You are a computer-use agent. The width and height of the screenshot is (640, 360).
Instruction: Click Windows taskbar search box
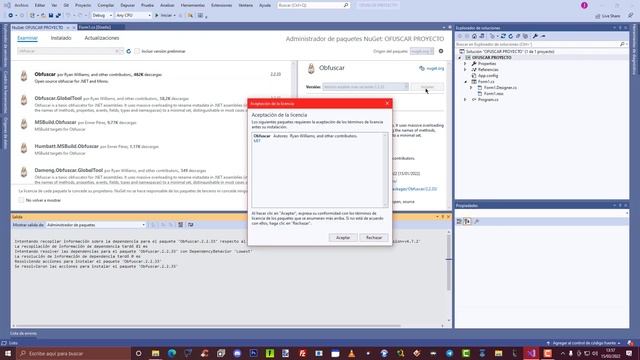73,353
